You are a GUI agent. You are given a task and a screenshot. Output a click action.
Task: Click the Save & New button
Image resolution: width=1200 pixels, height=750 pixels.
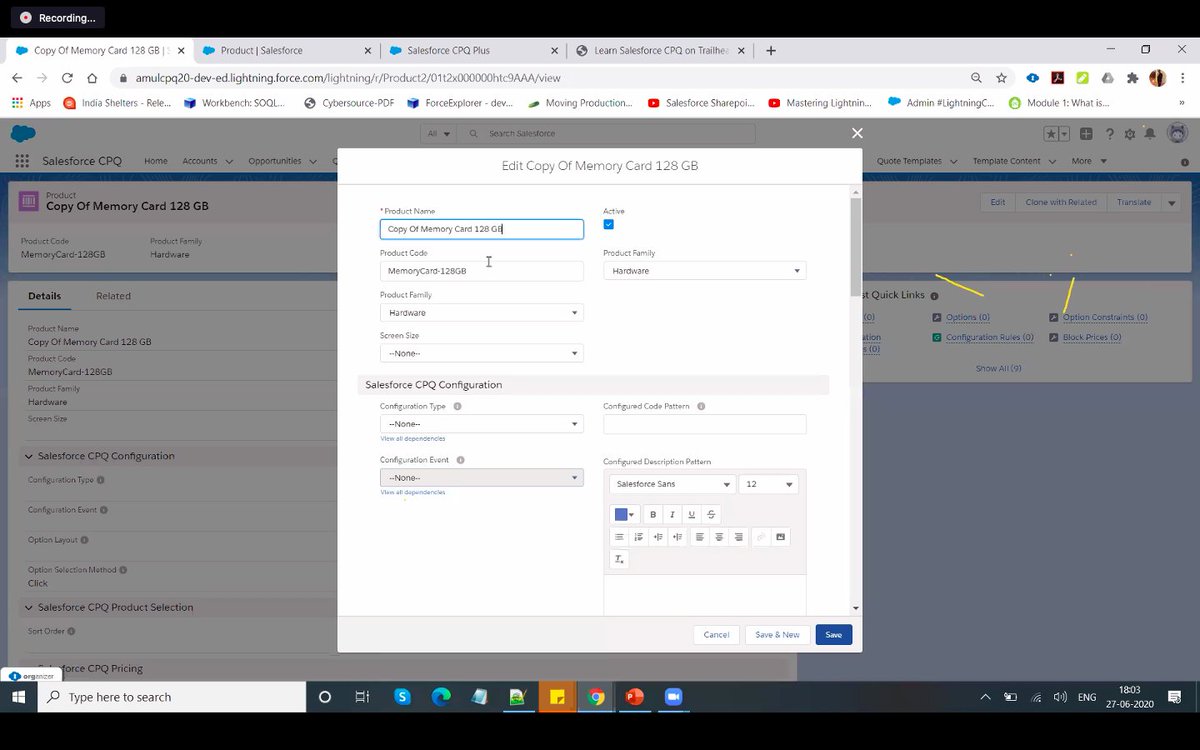777,635
